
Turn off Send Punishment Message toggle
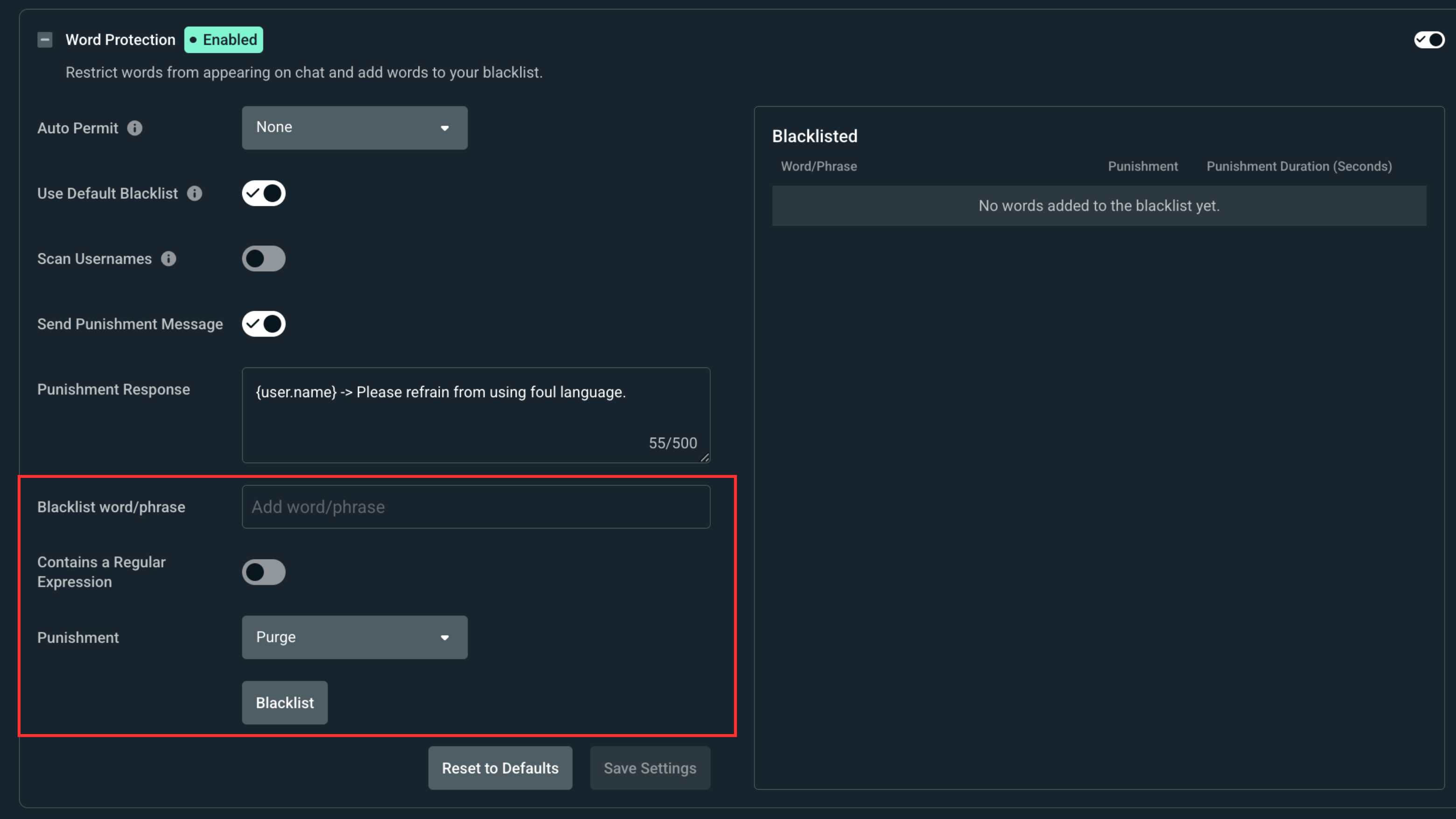pos(263,324)
